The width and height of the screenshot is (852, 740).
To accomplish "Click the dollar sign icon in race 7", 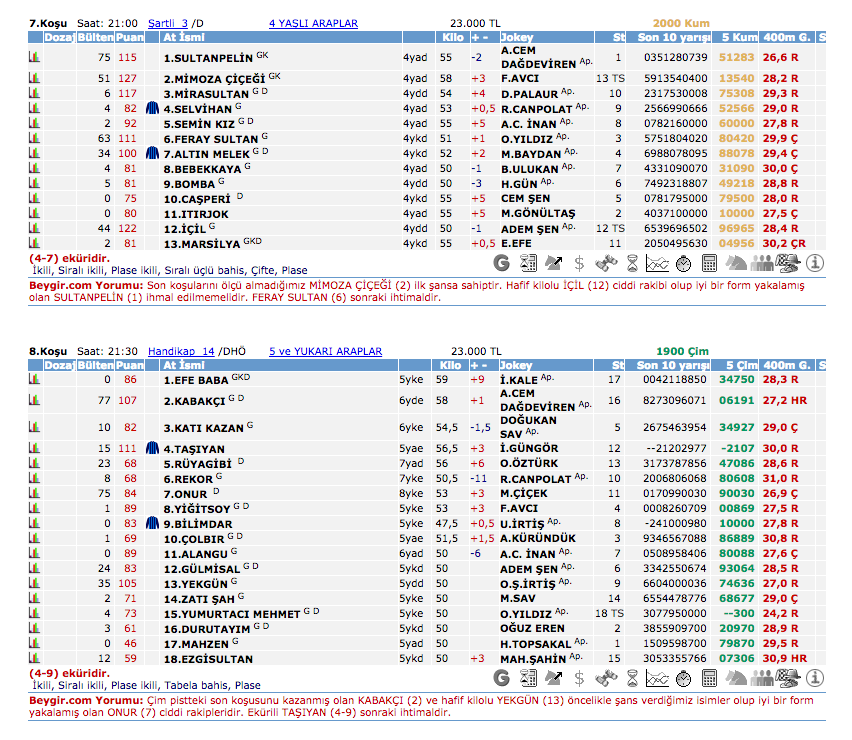I will (x=580, y=264).
